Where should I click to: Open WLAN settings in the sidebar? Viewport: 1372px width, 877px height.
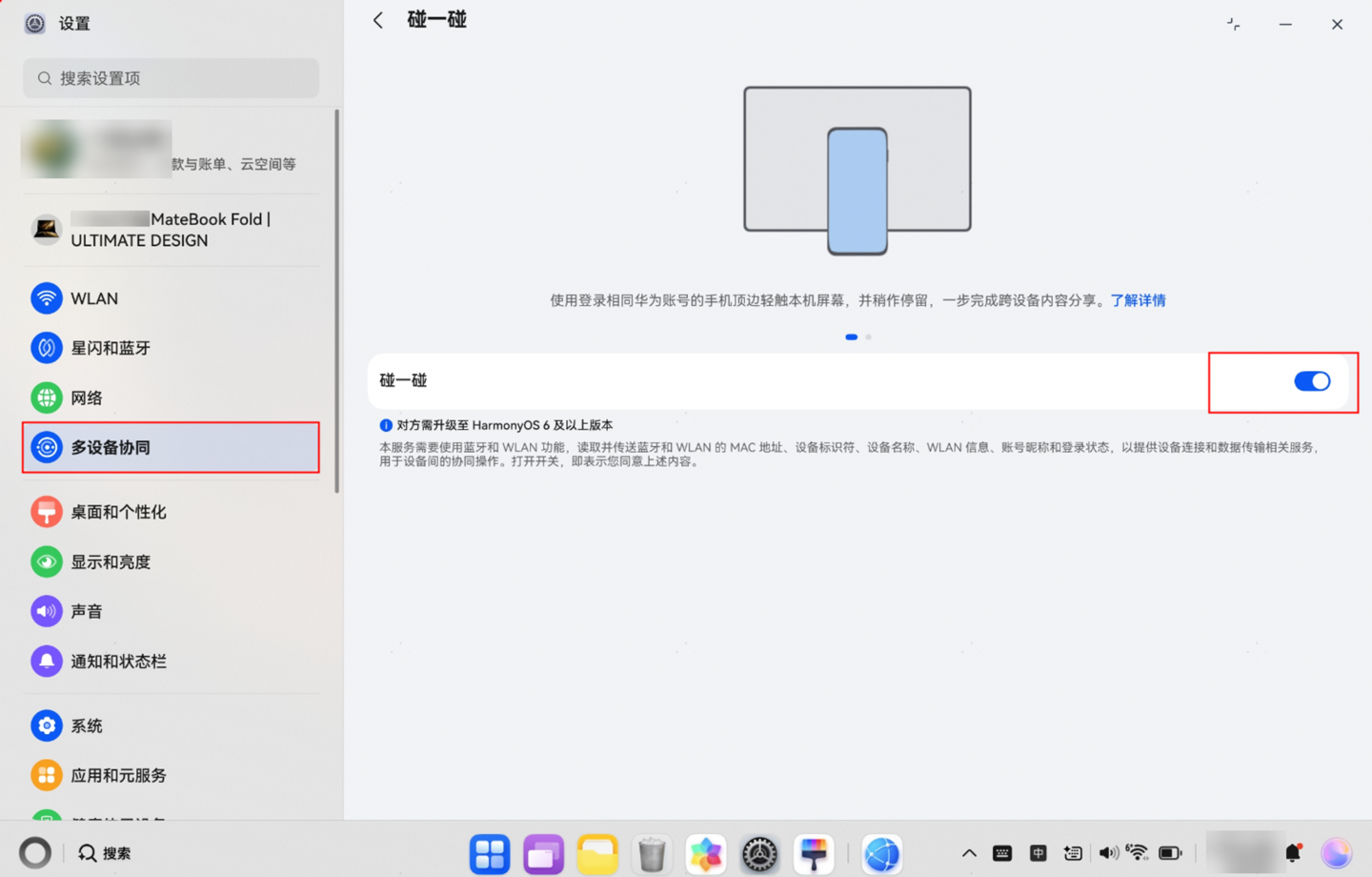point(94,298)
